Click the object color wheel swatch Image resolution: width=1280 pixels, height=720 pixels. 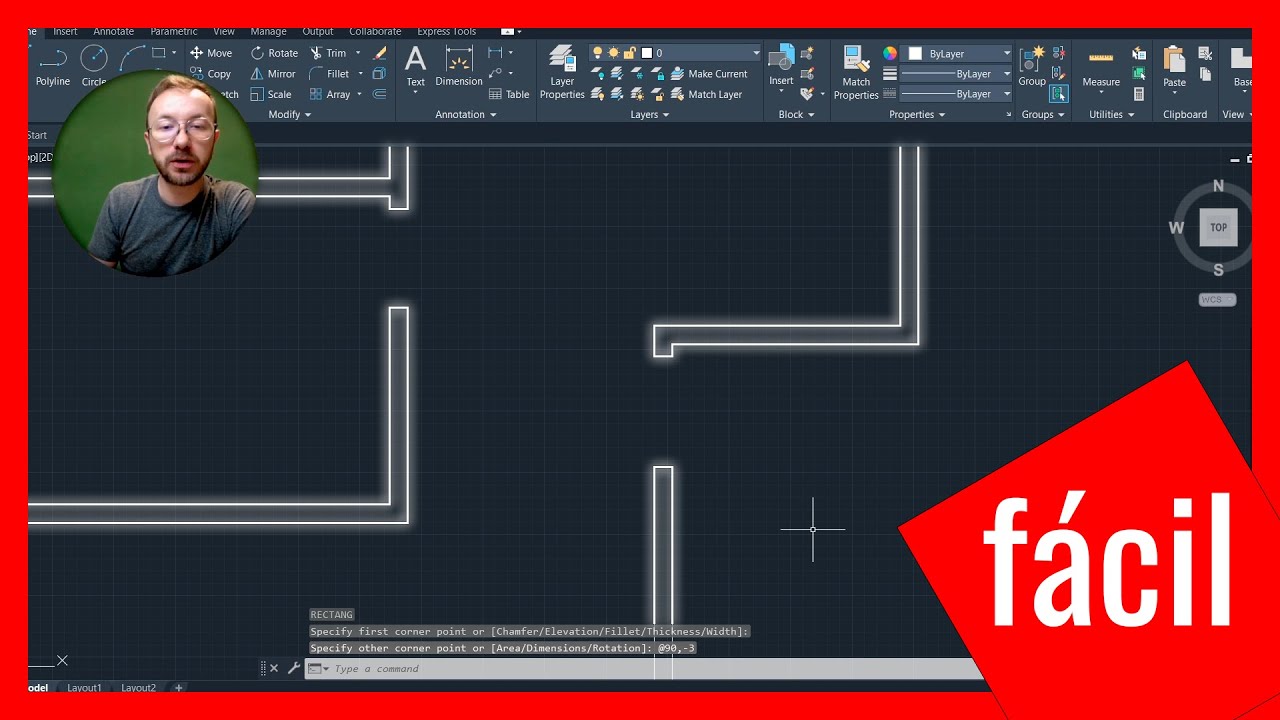pyautogui.click(x=889, y=53)
